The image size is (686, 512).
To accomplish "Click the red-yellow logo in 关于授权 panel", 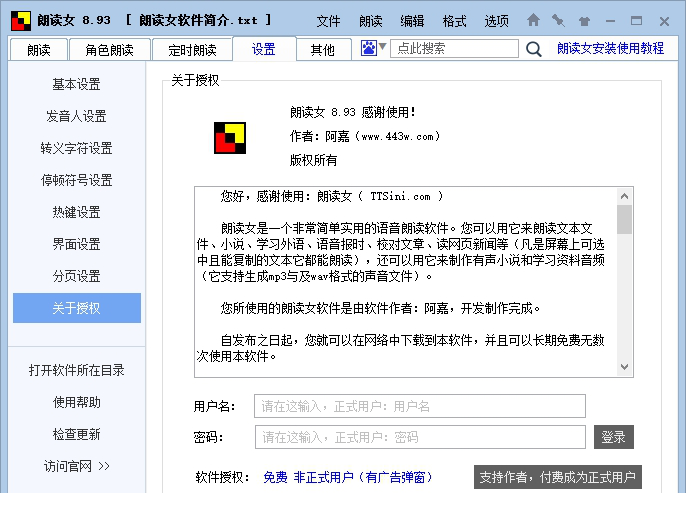I will click(x=230, y=138).
